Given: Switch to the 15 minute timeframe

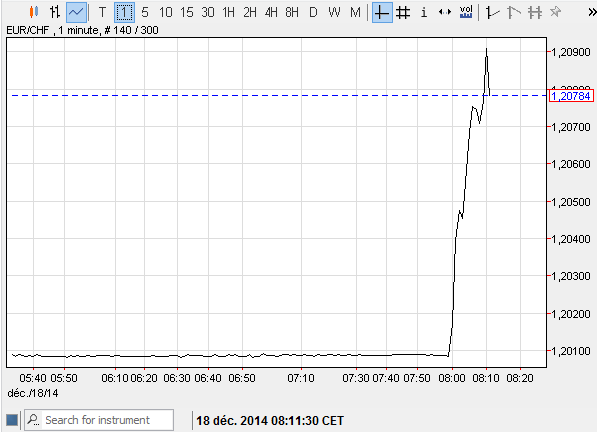Looking at the screenshot, I should point(187,13).
